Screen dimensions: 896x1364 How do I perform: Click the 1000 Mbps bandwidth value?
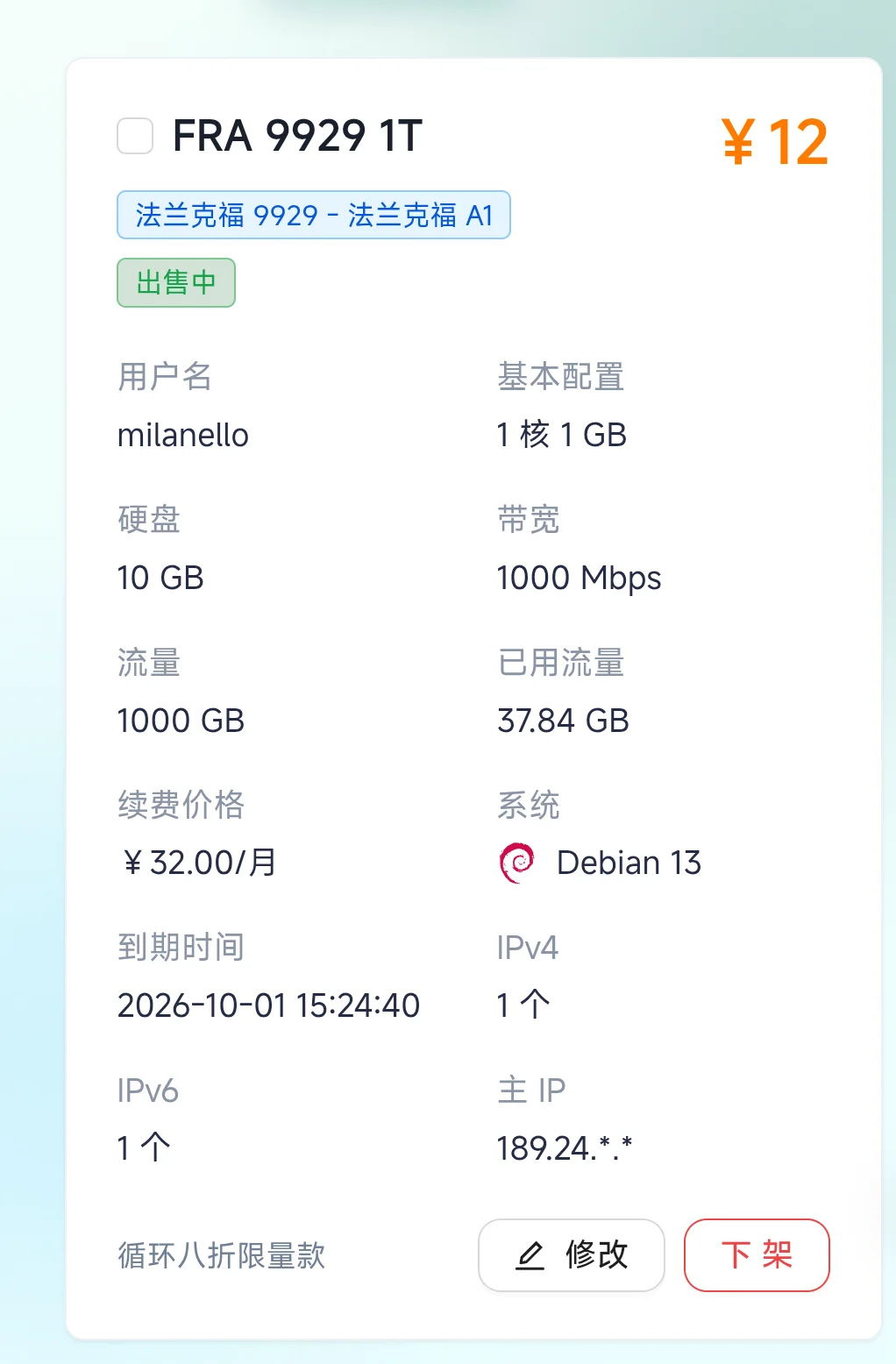pos(579,579)
